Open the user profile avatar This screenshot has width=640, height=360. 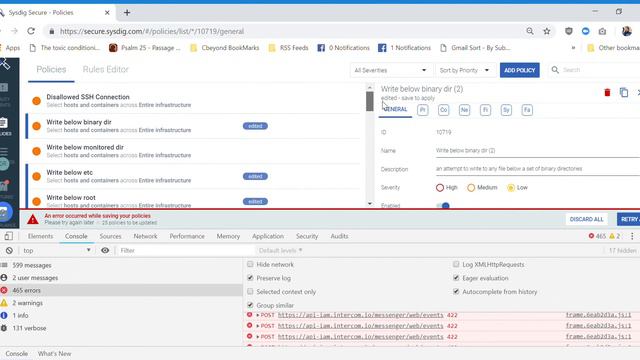tap(627, 31)
